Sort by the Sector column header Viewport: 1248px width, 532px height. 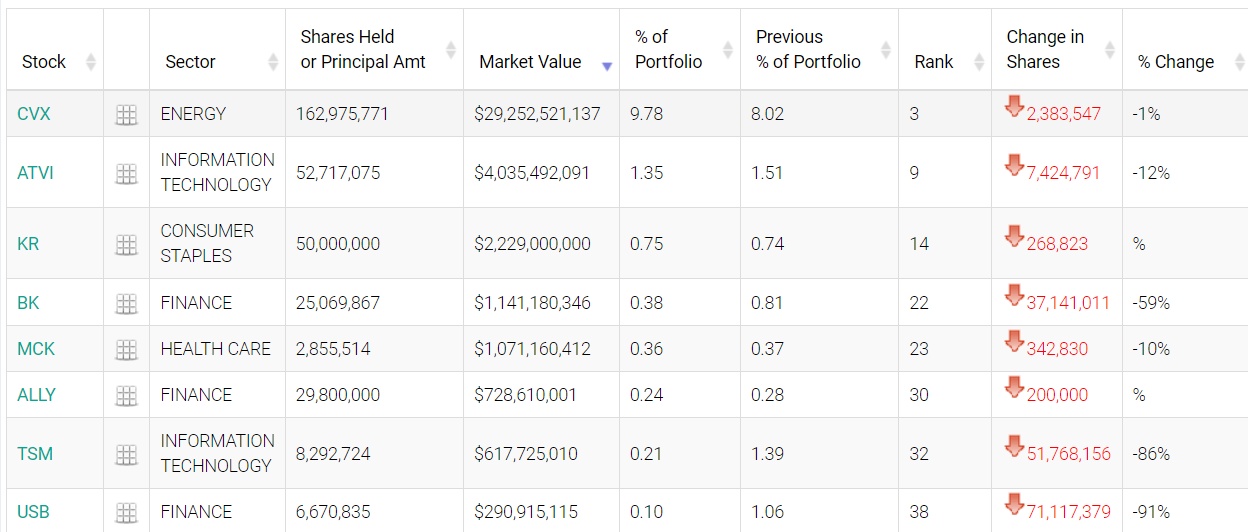pos(190,62)
